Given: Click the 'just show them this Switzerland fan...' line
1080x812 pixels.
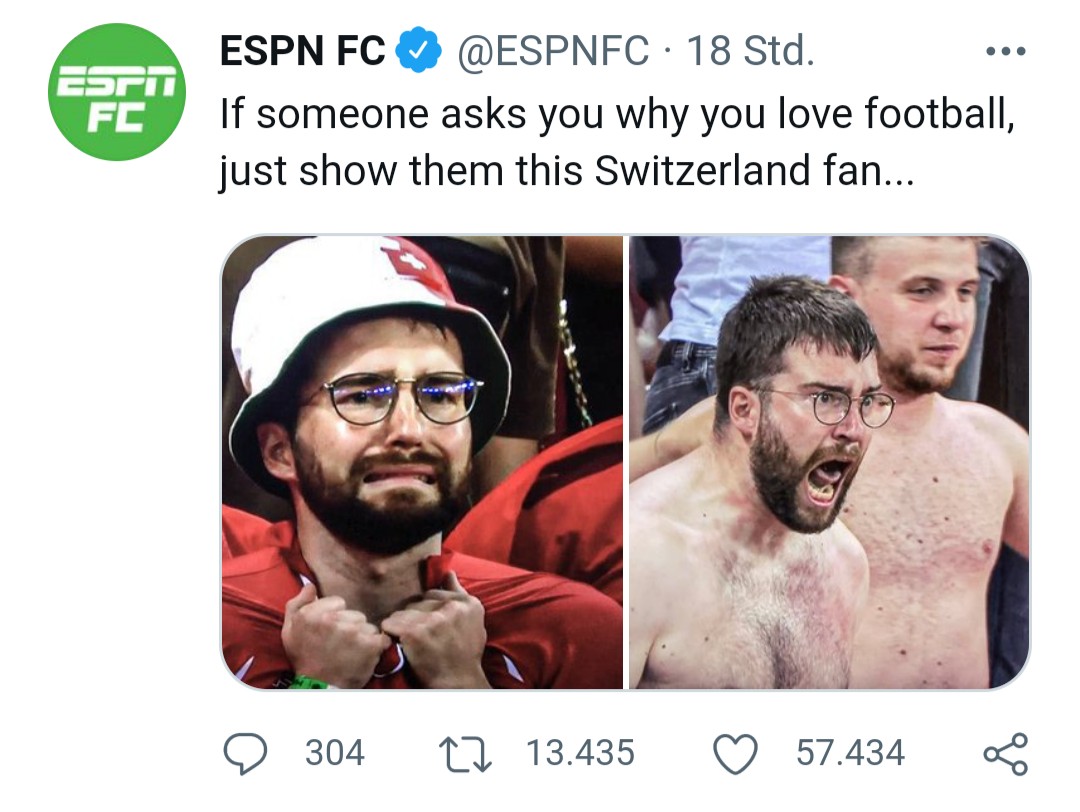Looking at the screenshot, I should [565, 172].
